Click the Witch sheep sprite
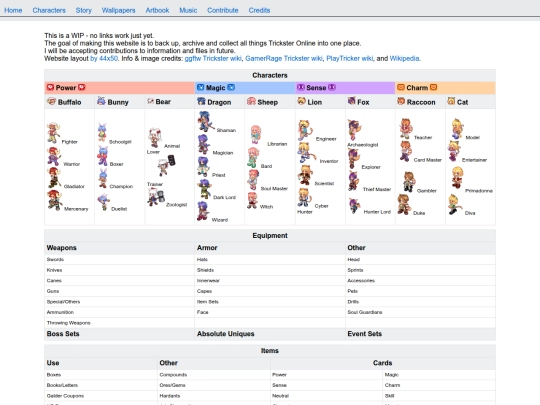The height and width of the screenshot is (405, 540). (252, 200)
